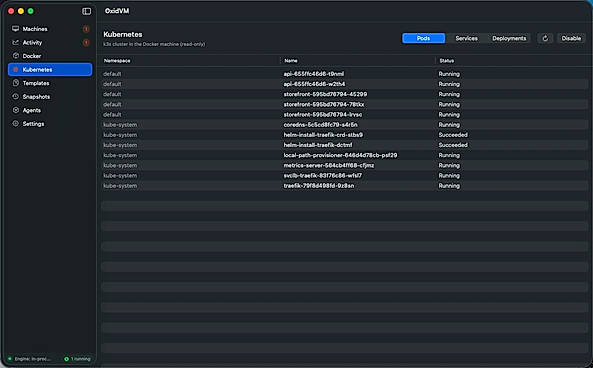The image size is (593, 368).
Task: Select pod helm-install-traefik-dctmf
Action: pos(344,145)
